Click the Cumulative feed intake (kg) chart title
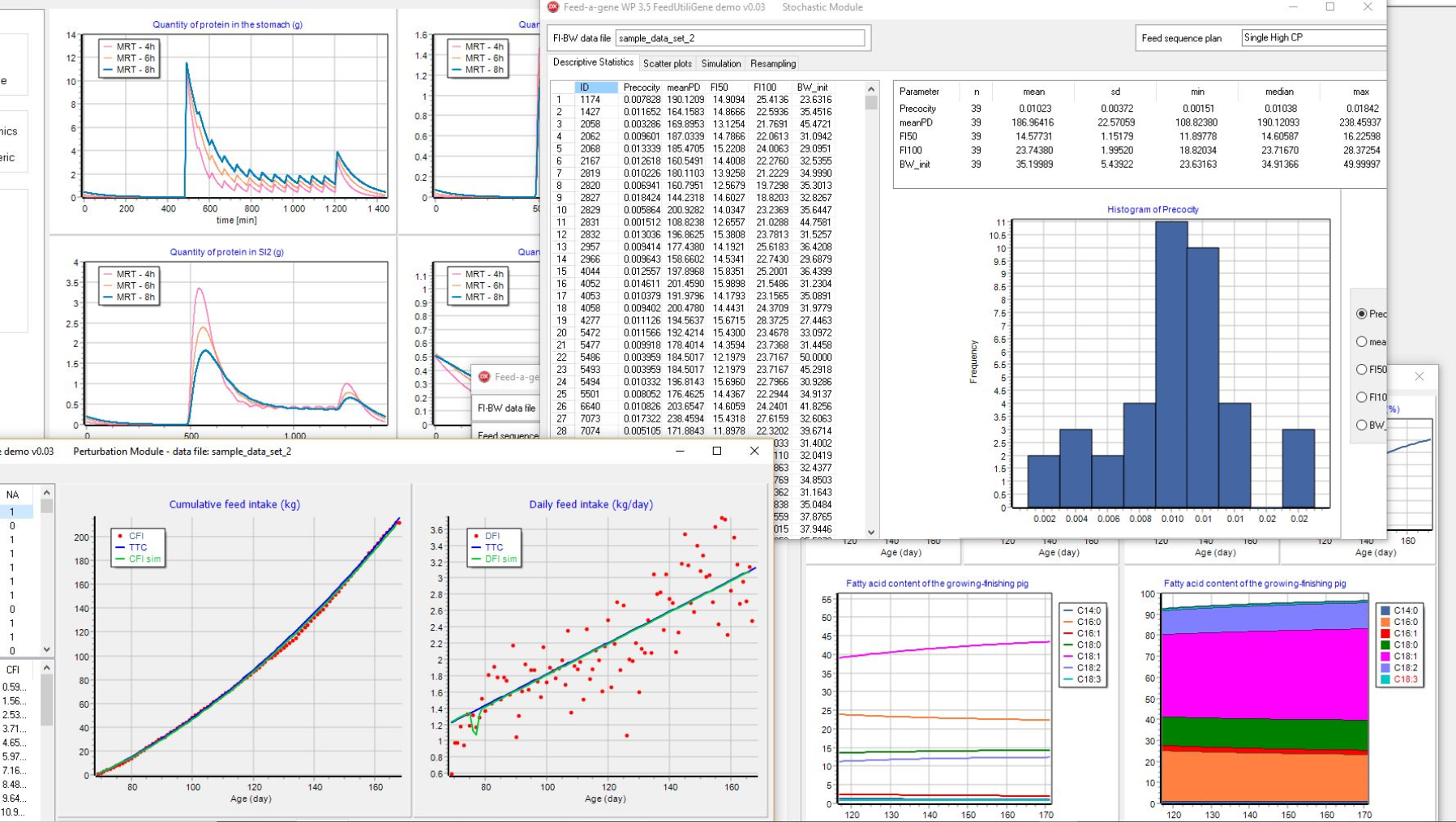 coord(234,504)
